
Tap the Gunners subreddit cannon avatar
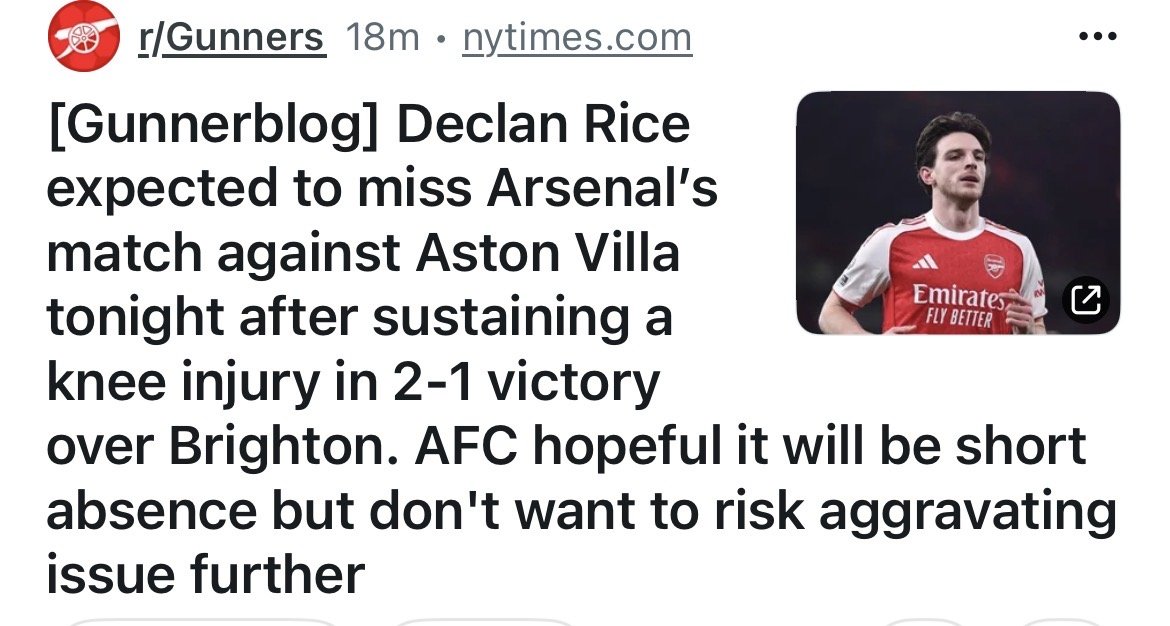coord(82,37)
